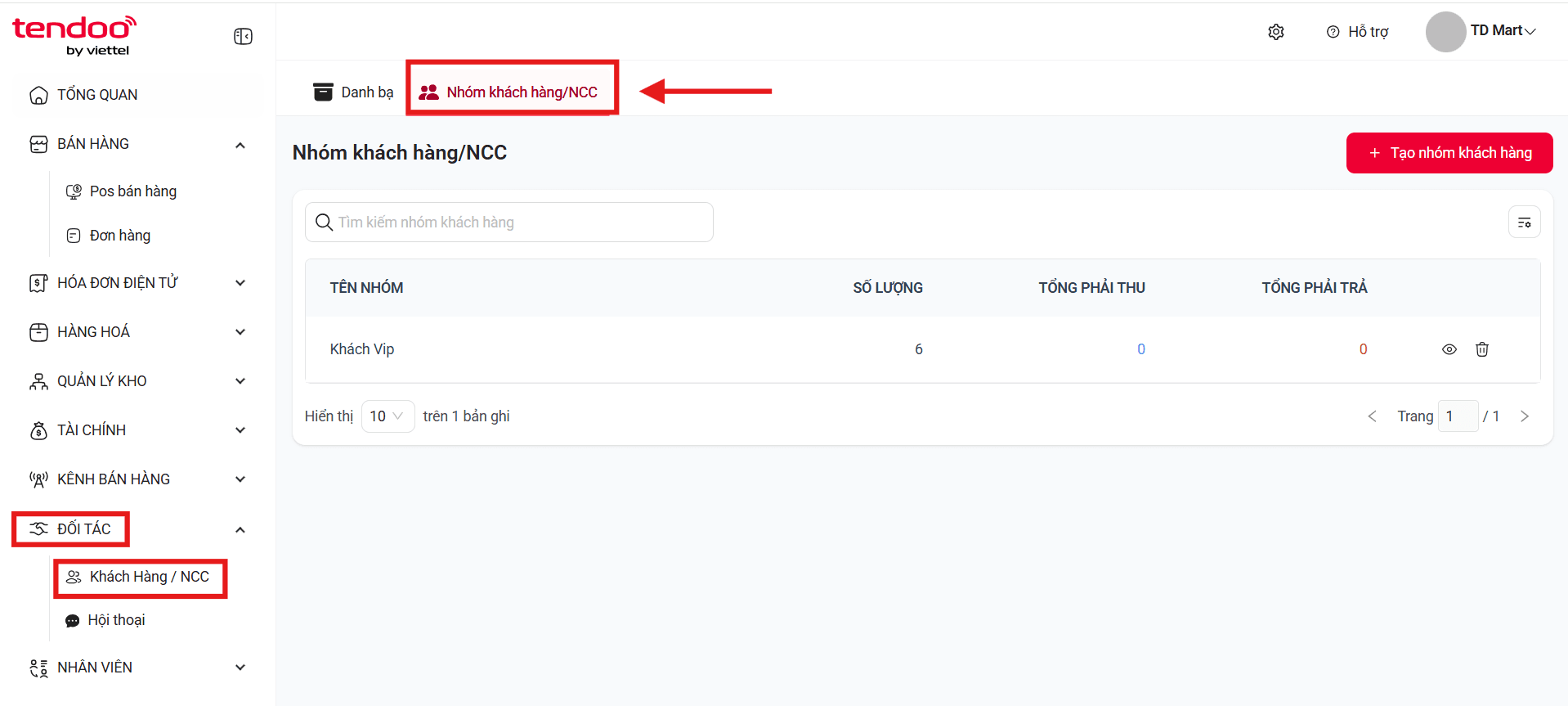Open the rows-per-page dropdown showing 10
Image resolution: width=1568 pixels, height=706 pixels.
tap(388, 416)
